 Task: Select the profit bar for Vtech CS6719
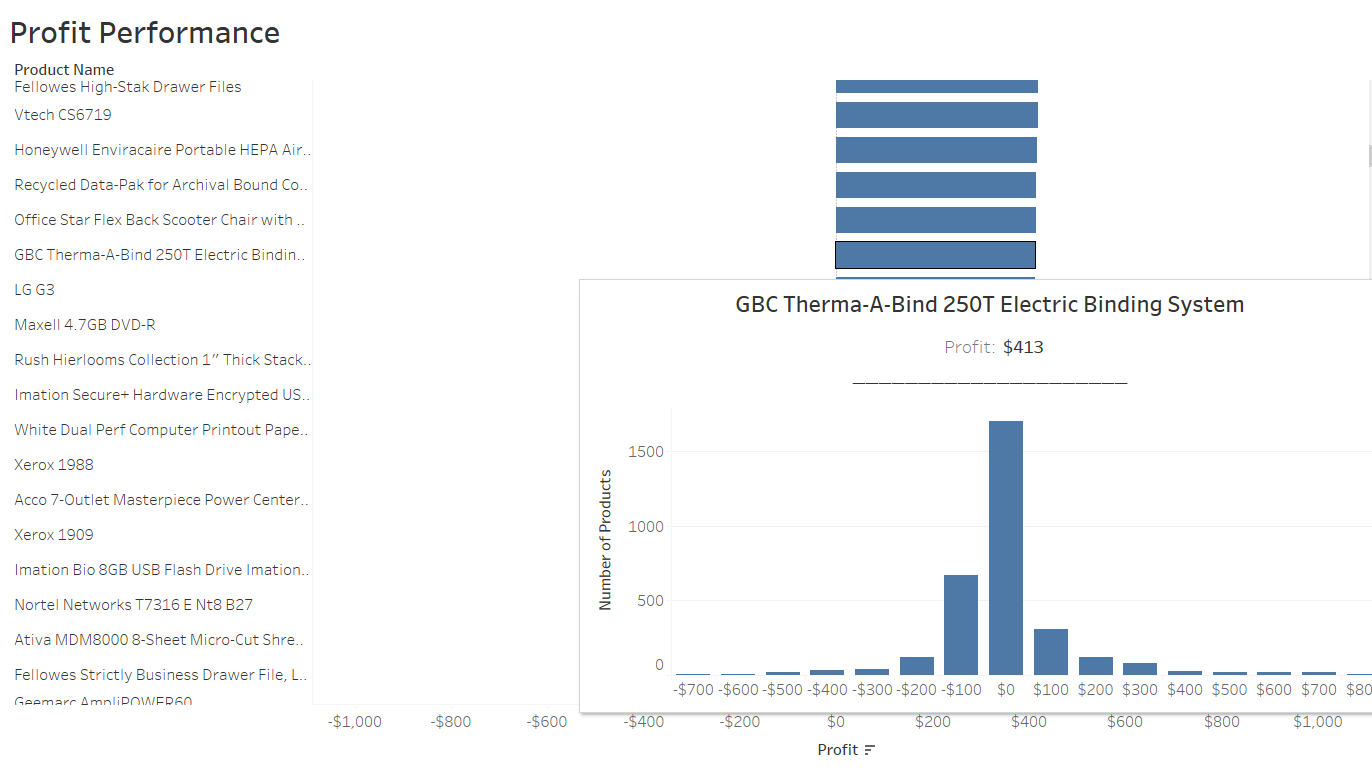pyautogui.click(x=937, y=115)
